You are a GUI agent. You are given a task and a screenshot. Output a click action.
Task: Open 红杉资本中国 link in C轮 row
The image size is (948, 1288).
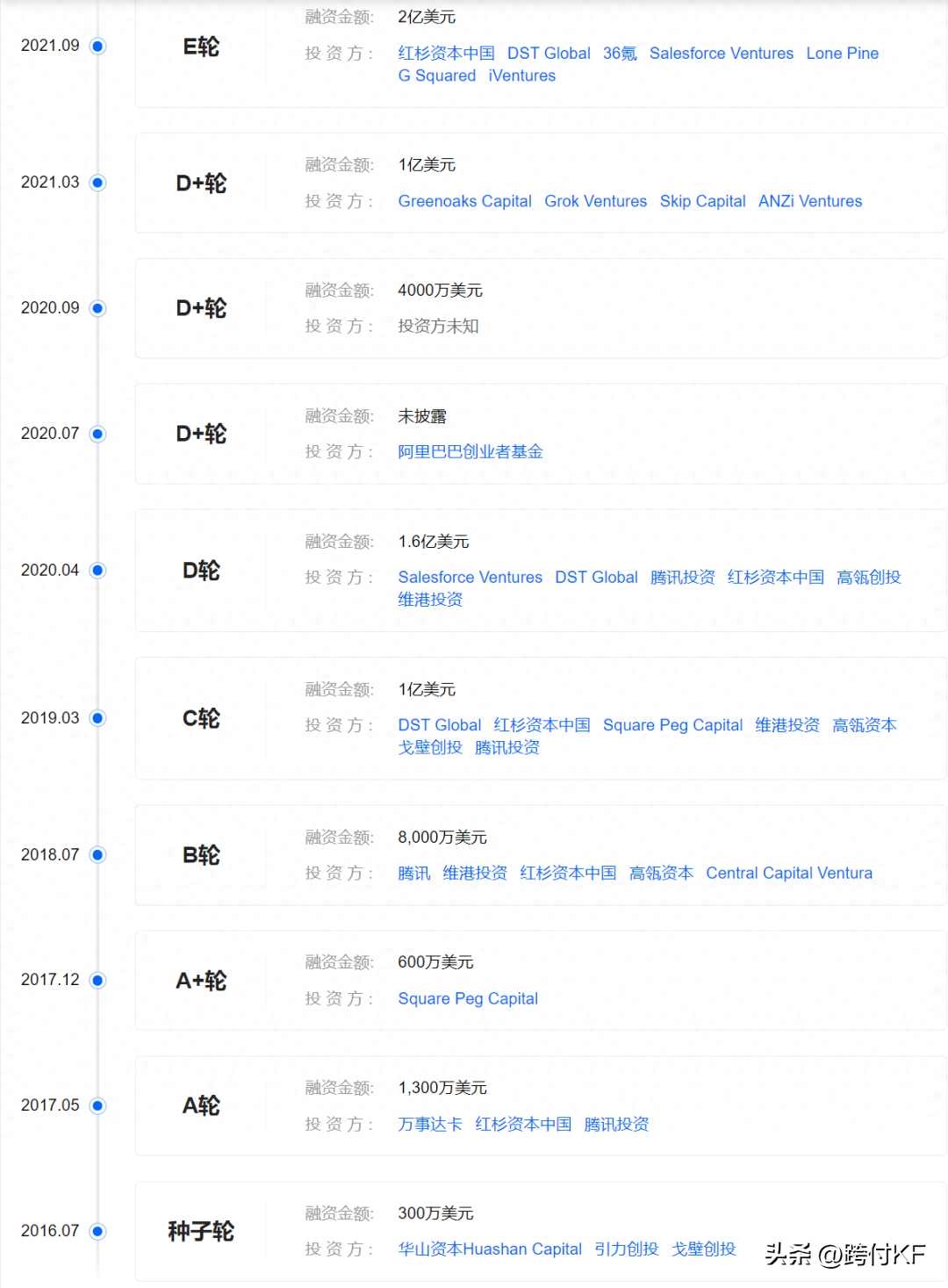click(x=542, y=725)
